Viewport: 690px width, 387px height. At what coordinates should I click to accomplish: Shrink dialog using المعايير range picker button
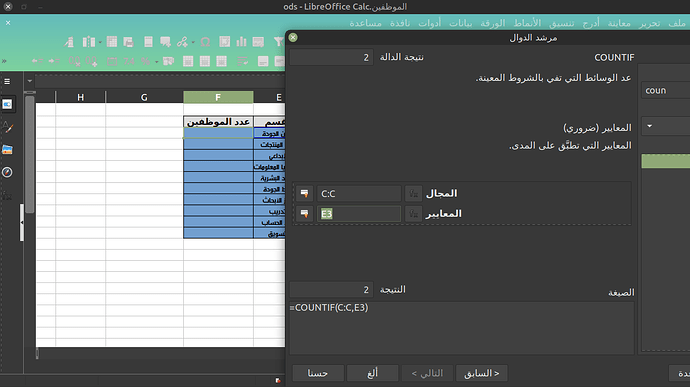pos(304,214)
